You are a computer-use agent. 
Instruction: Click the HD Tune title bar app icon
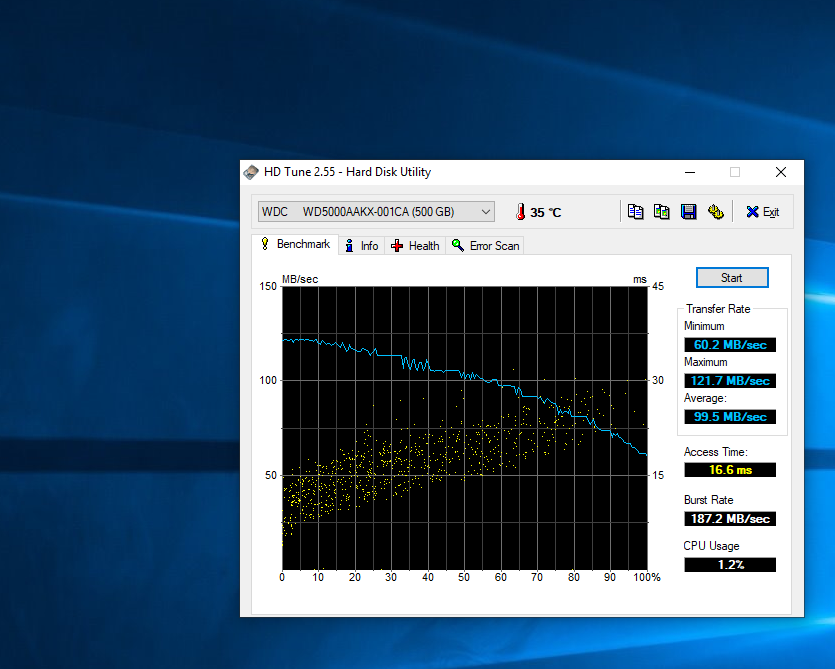pos(252,172)
